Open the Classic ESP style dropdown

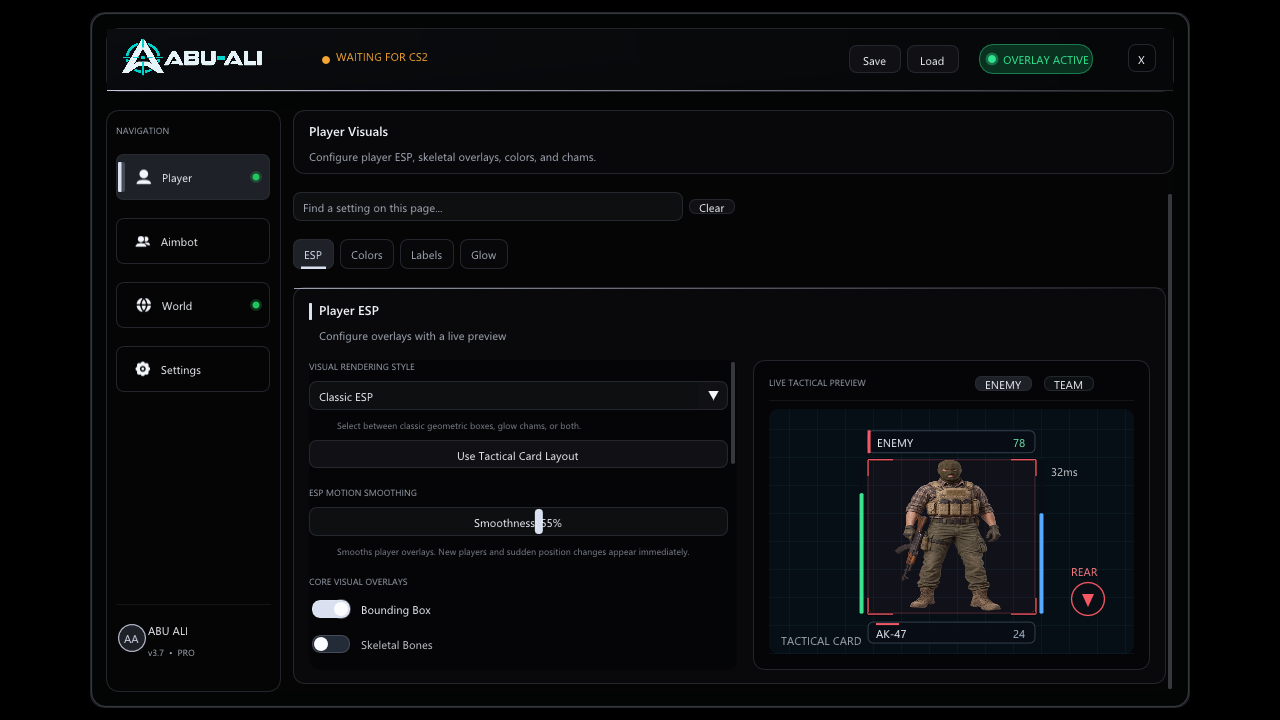[x=518, y=396]
